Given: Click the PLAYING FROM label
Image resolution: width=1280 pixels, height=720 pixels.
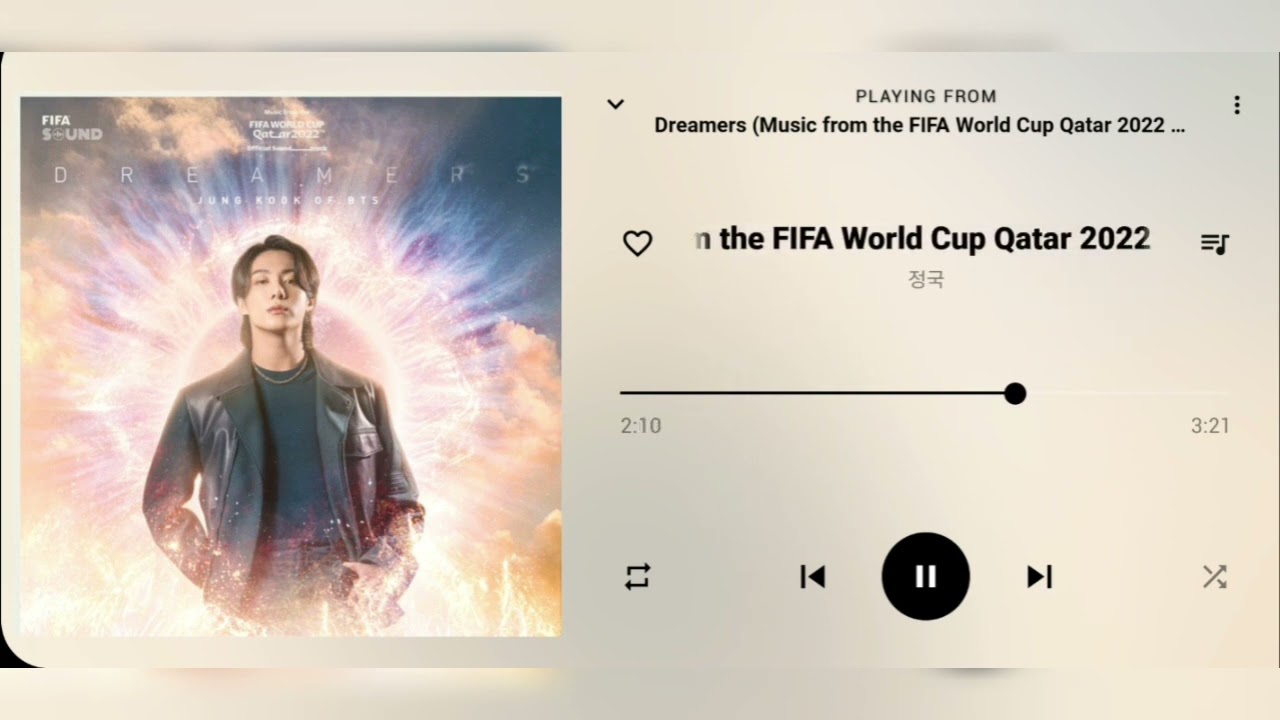Looking at the screenshot, I should [926, 96].
